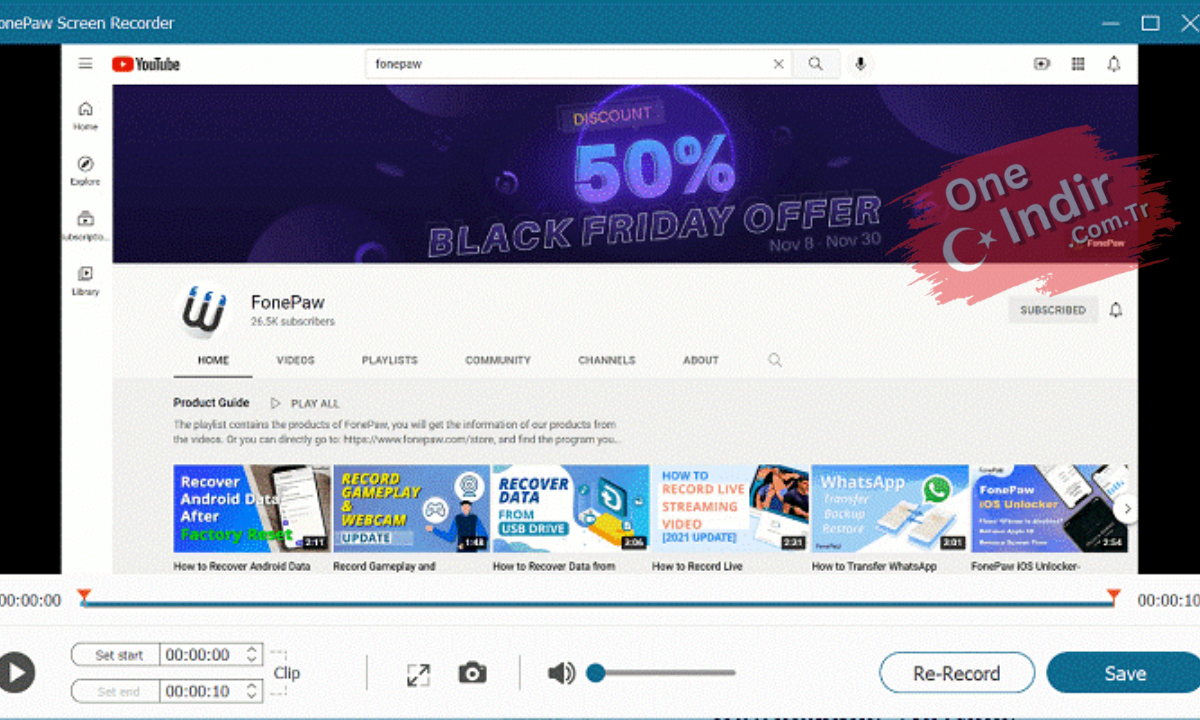Click the channel search magnifier icon

point(775,360)
